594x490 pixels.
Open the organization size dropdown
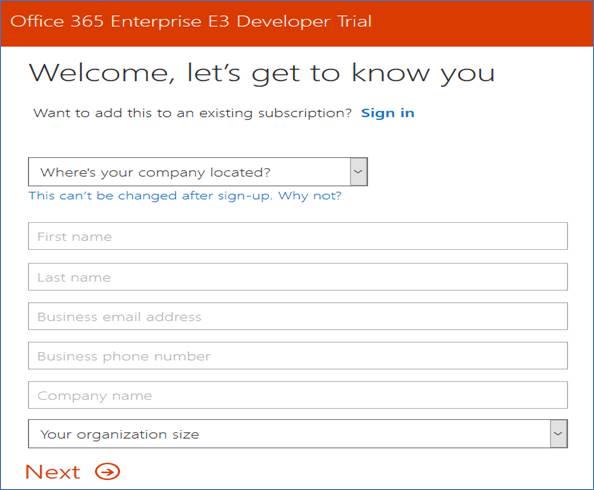tap(298, 434)
